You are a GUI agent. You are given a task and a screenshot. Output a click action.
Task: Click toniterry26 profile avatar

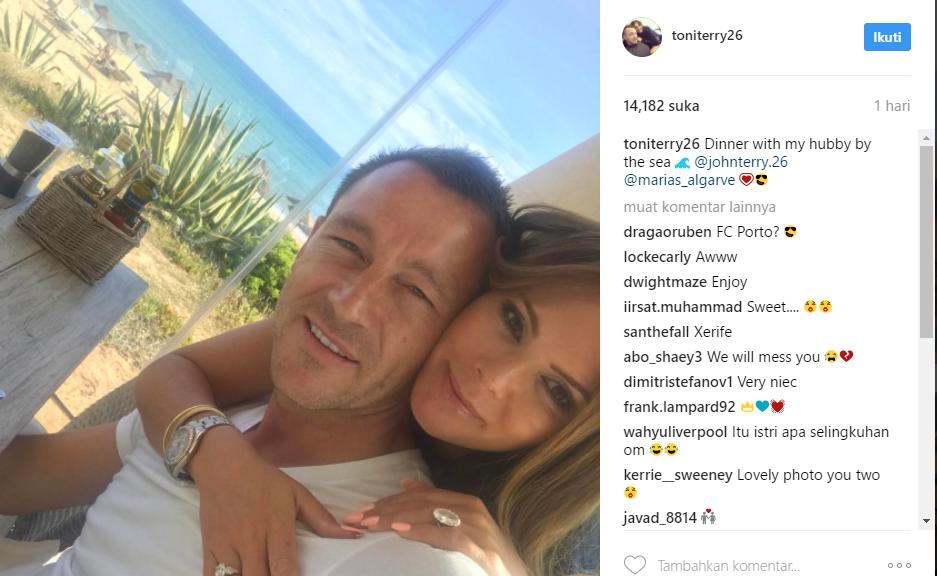click(x=642, y=37)
